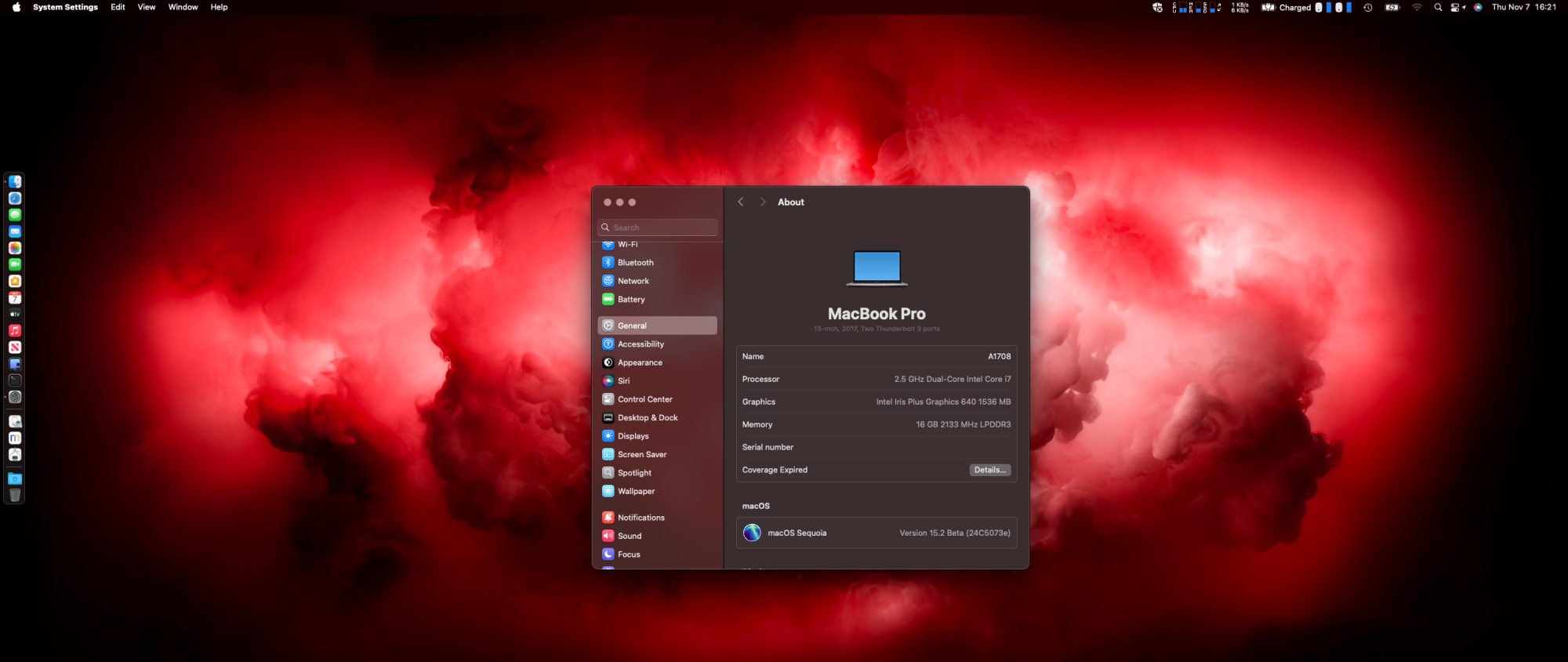Click "13-inch, 2017, Two Thunderbolt 3 ports" subtitle

[x=877, y=329]
